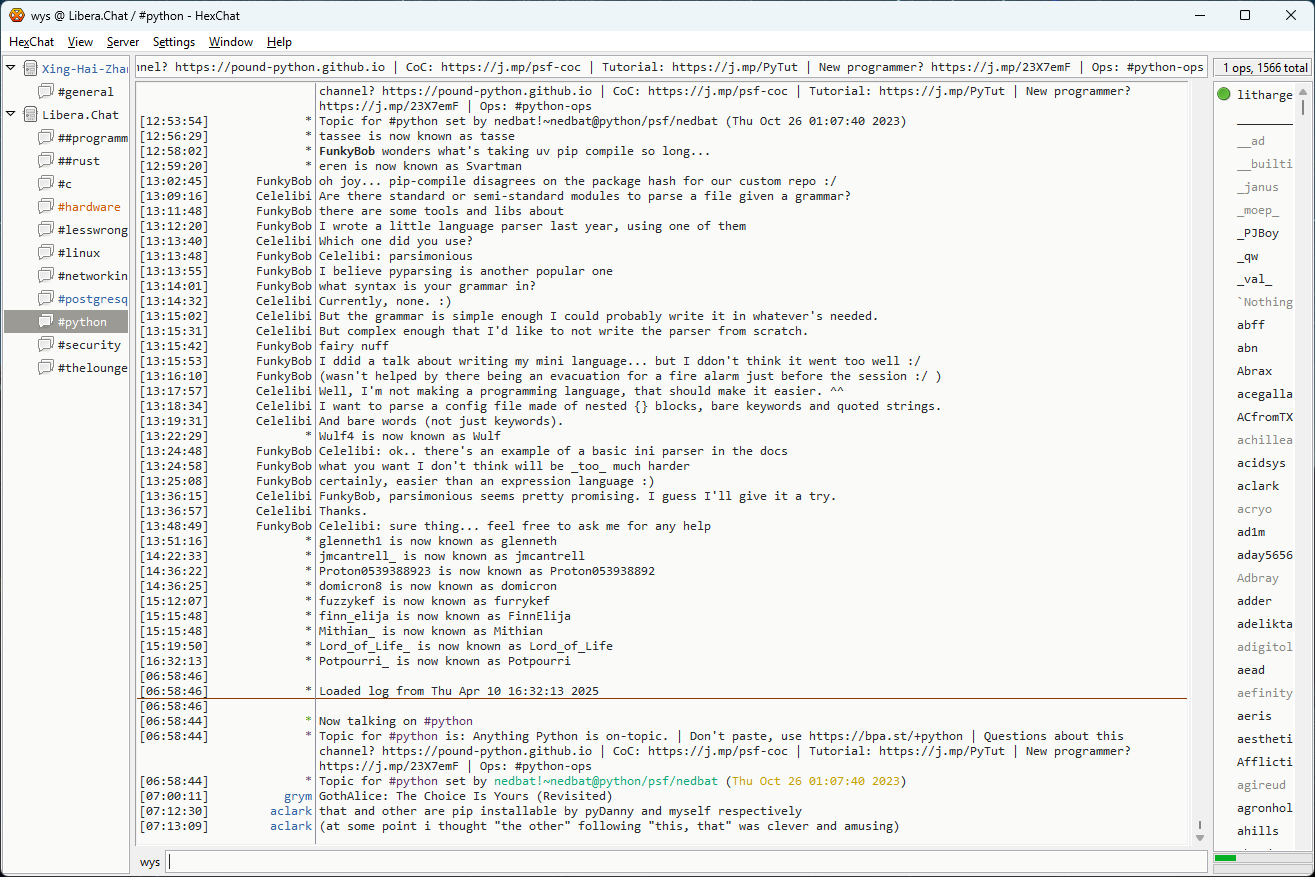Viewport: 1315px width, 877px height.
Task: Collapse the Libera.Chat server tree
Action: point(11,115)
